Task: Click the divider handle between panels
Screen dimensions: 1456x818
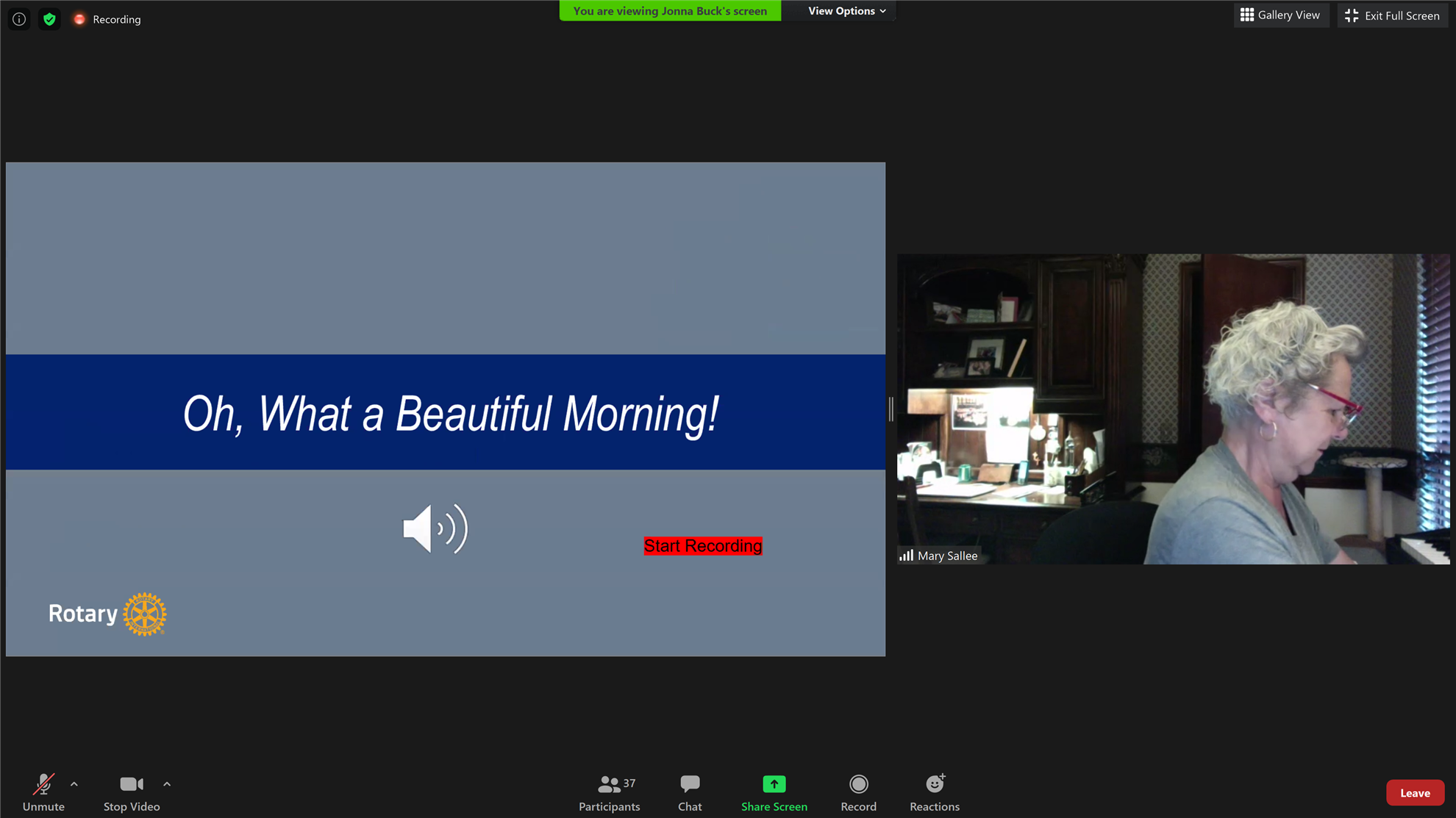Action: click(x=891, y=409)
